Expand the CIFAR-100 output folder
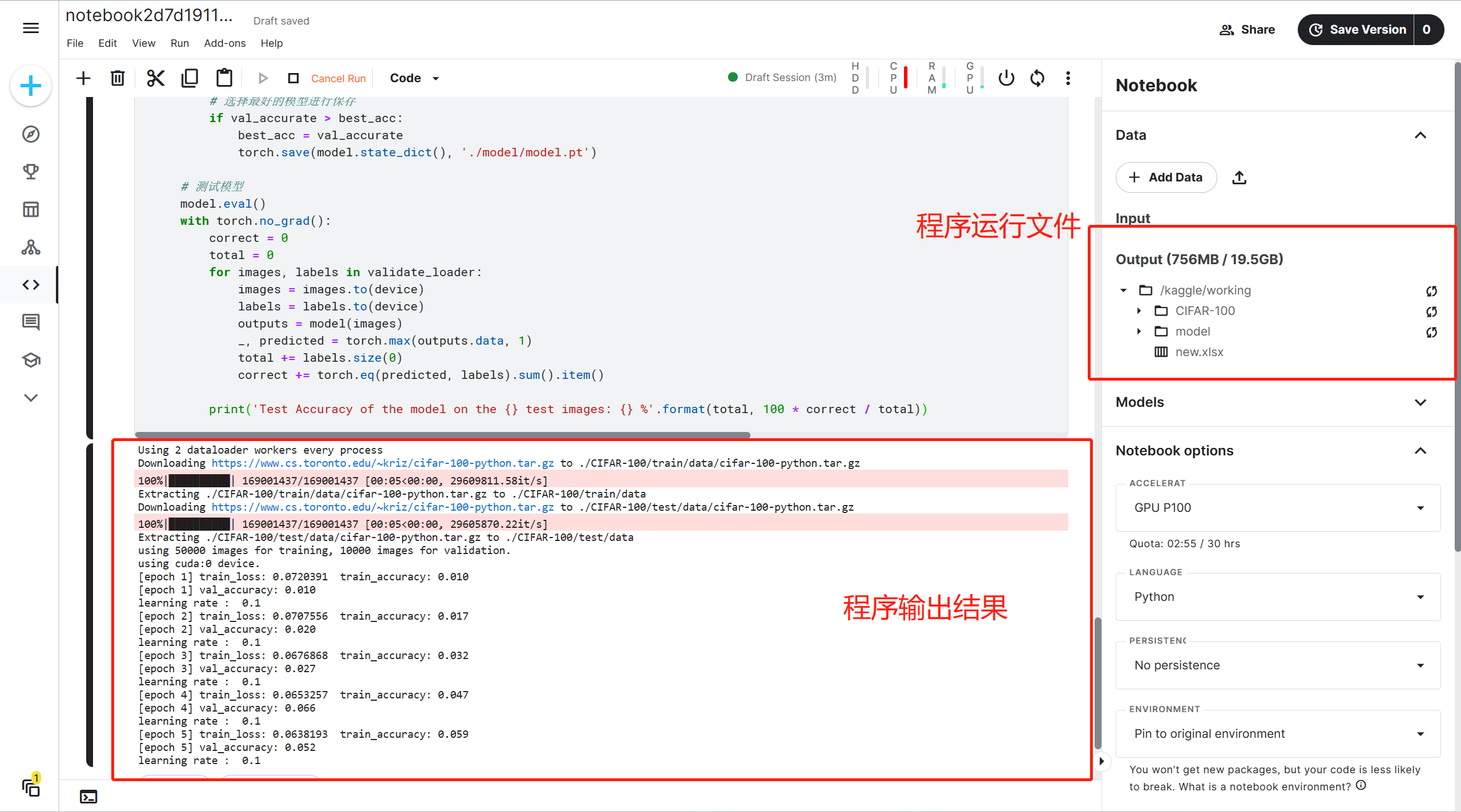Viewport: 1461px width, 812px height. [x=1139, y=310]
